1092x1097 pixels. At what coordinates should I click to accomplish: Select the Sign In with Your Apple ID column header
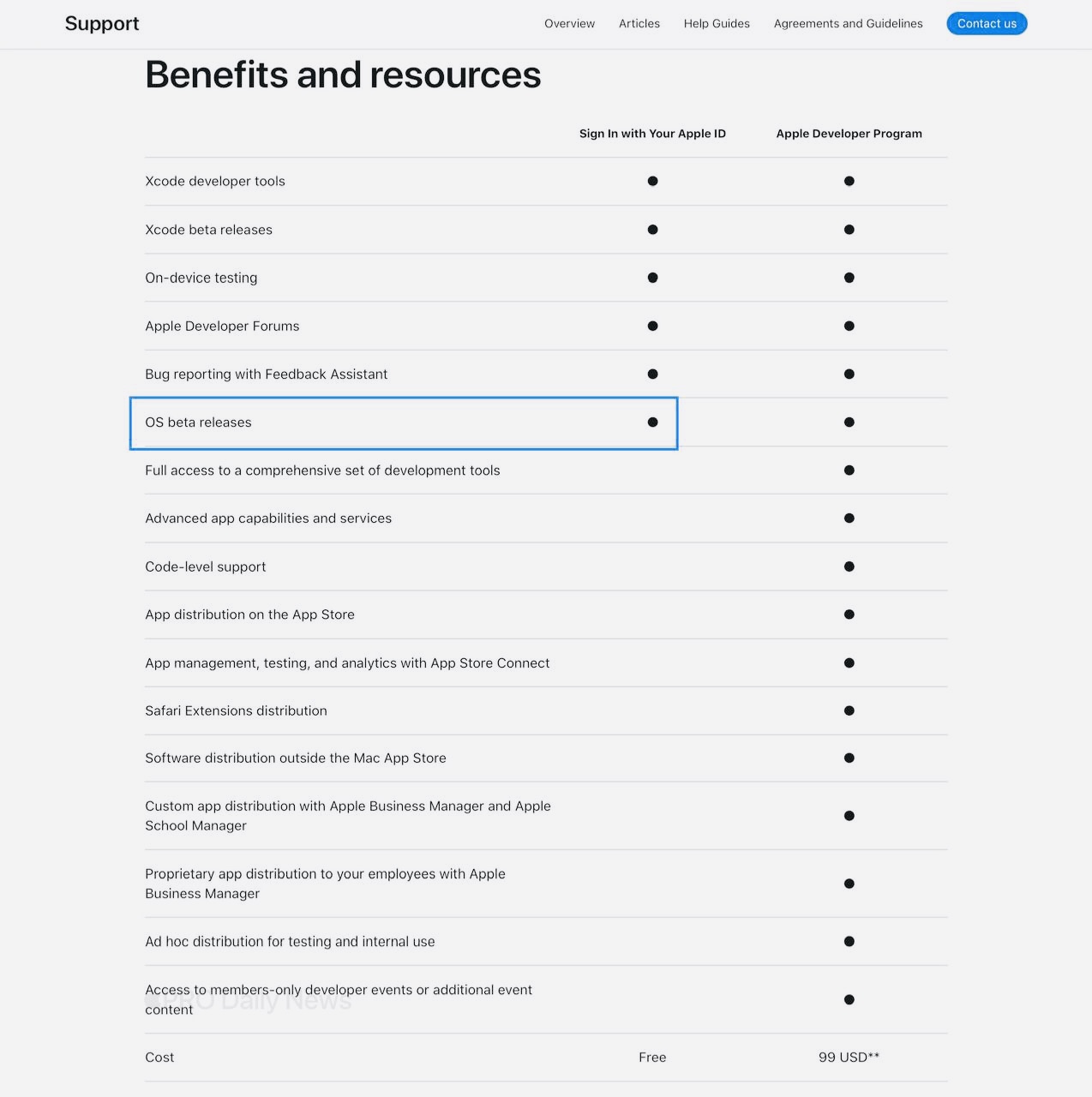(652, 134)
